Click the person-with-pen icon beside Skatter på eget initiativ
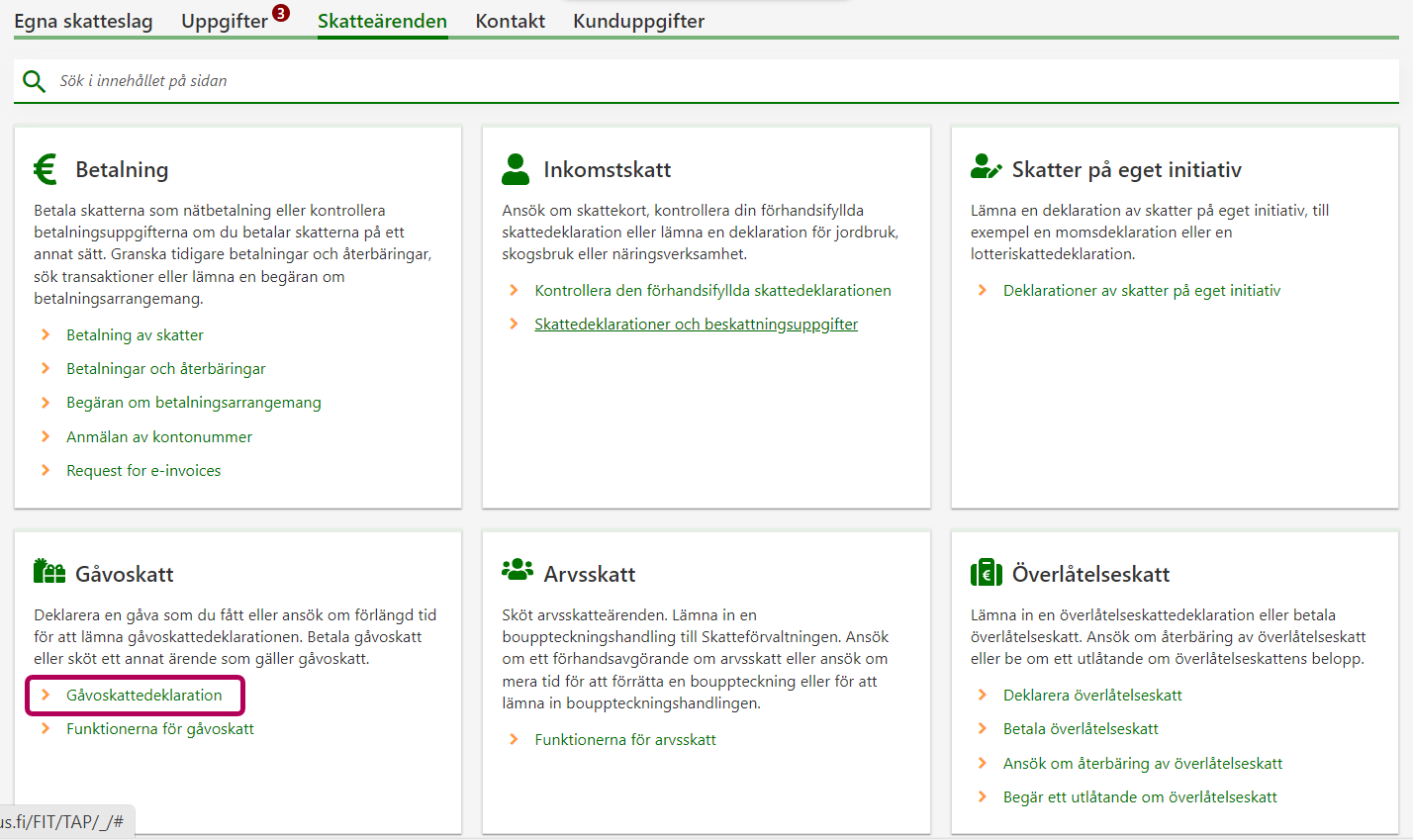 [986, 167]
